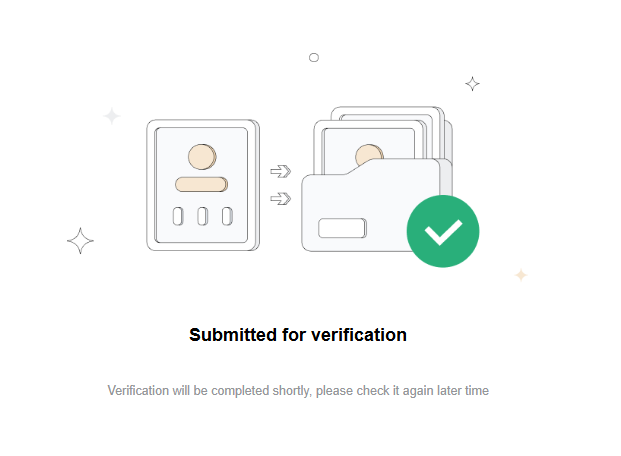621x456 pixels.
Task: Click the avatar peeking out of folder
Action: [x=369, y=153]
